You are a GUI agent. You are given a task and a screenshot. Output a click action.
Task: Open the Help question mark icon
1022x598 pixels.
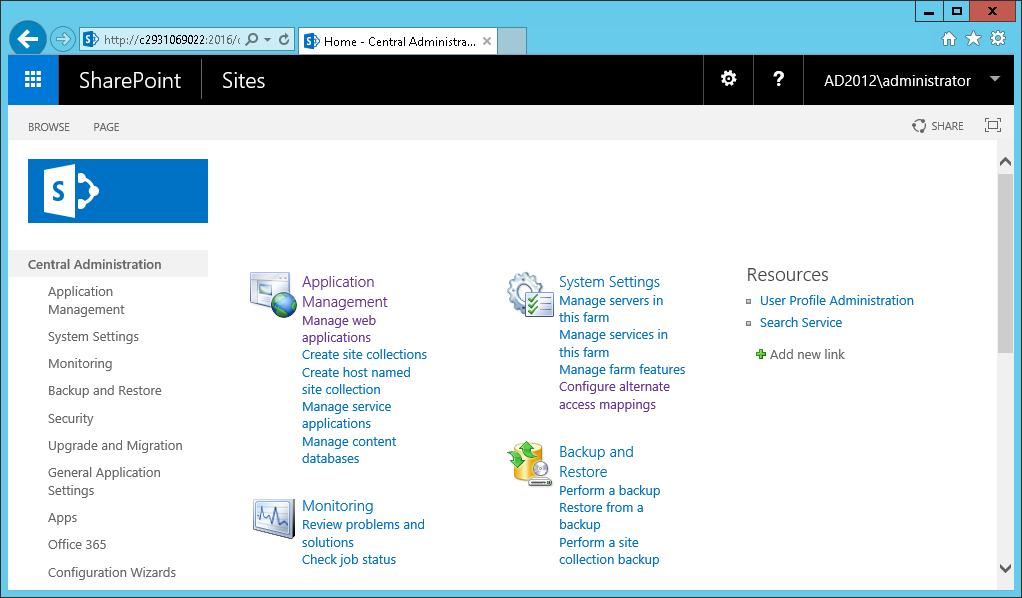click(779, 80)
